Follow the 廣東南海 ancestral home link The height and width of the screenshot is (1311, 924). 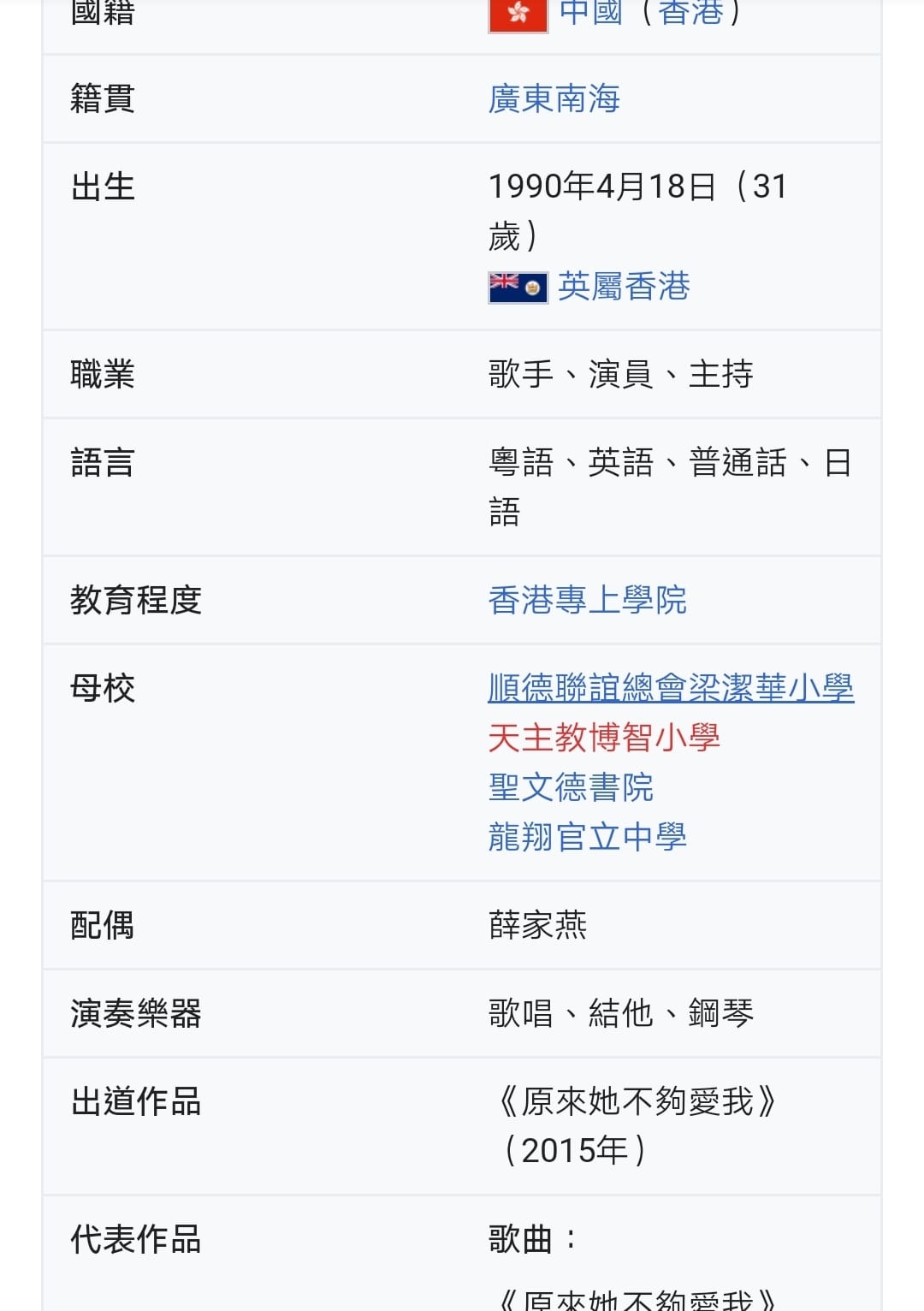pos(554,99)
